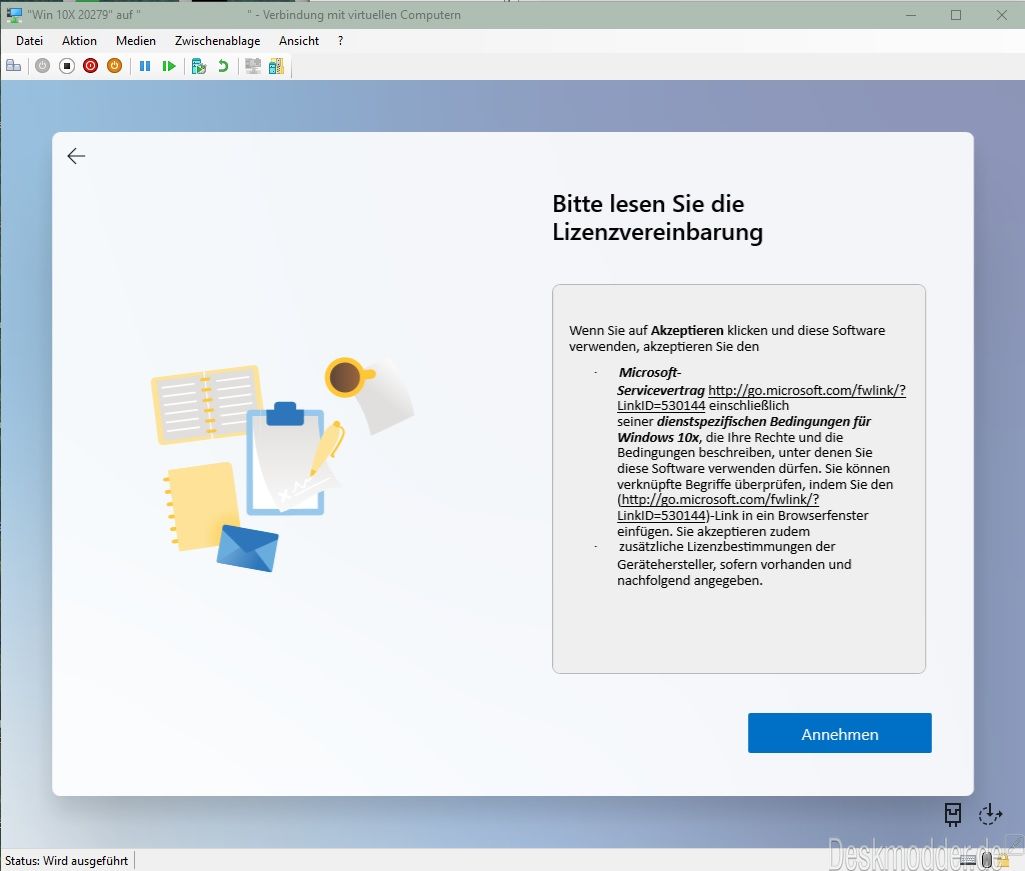Image resolution: width=1025 pixels, height=871 pixels.
Task: Pause the virtual machine with the blue bars icon
Action: (x=145, y=66)
